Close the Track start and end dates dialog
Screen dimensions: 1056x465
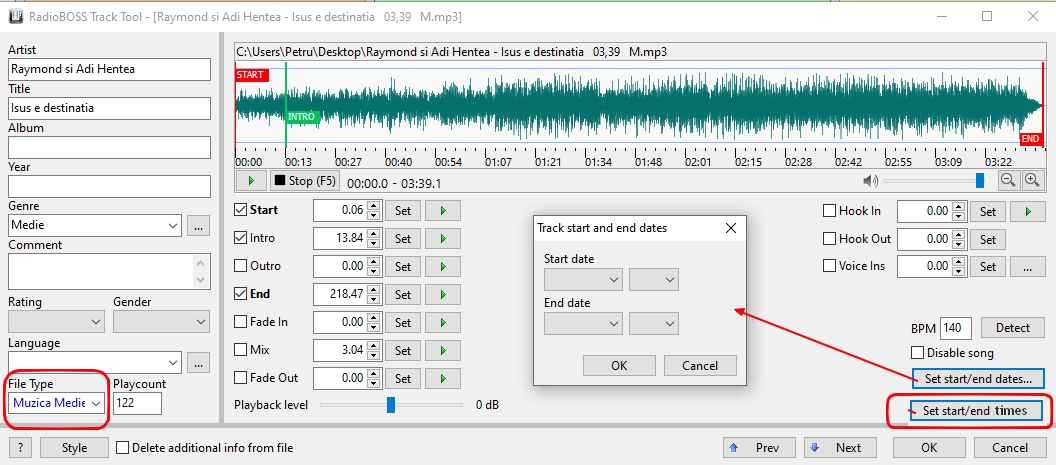click(x=731, y=228)
